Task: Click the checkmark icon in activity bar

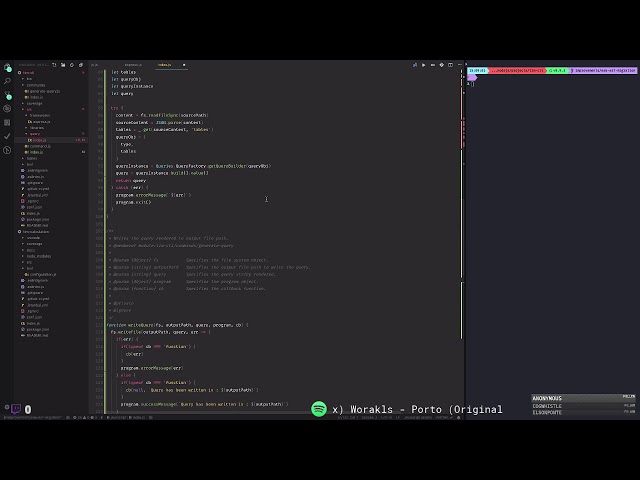Action: tap(7, 136)
